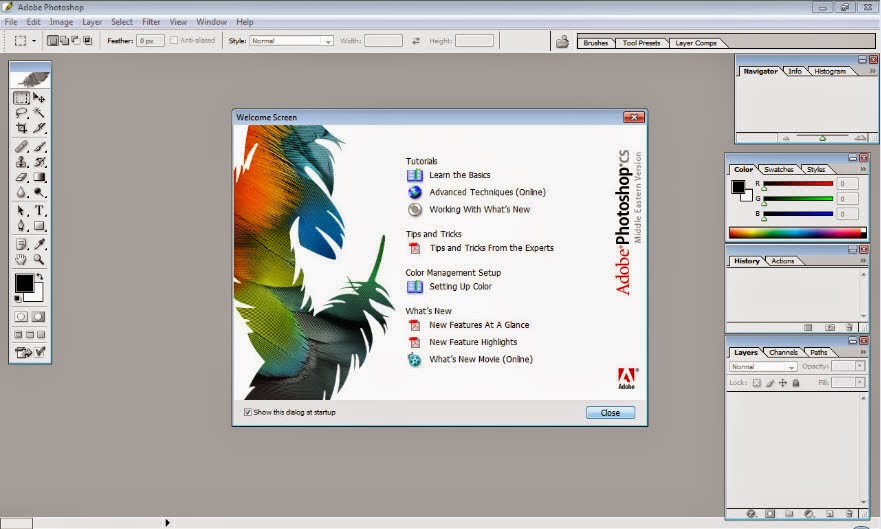
Task: Select the Move tool
Action: (39, 98)
